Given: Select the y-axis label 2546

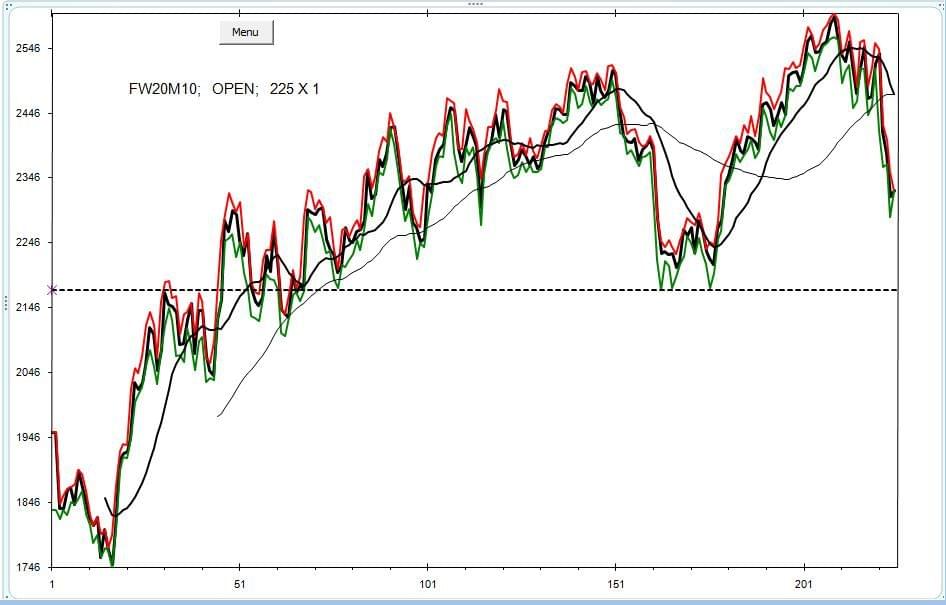Looking at the screenshot, I should (27, 48).
